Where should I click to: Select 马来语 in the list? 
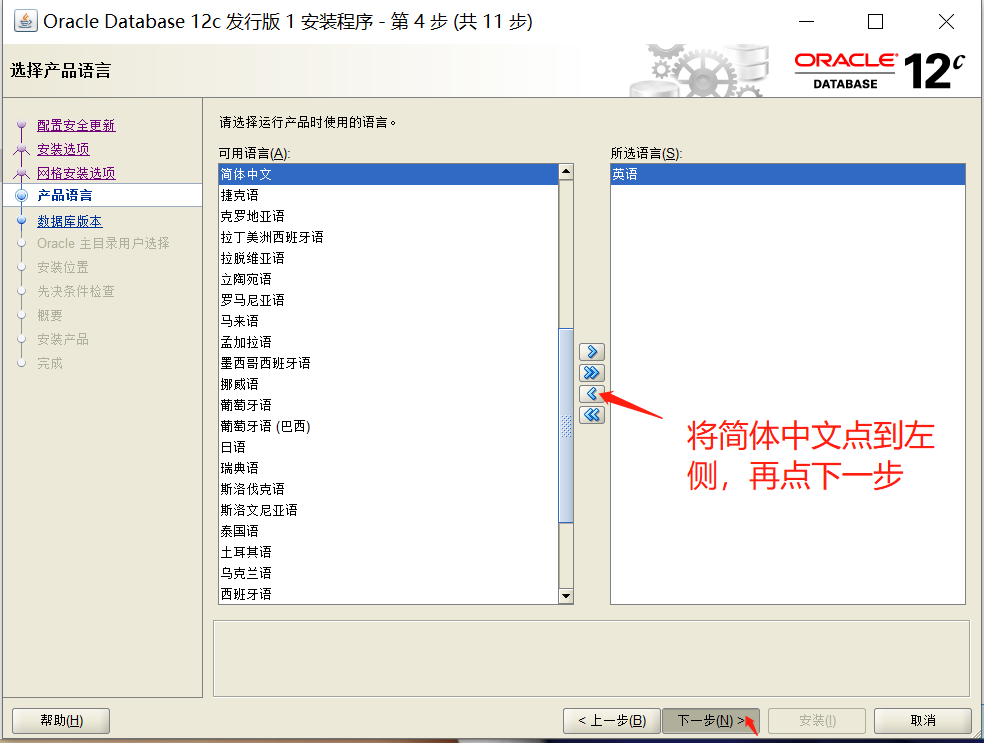(x=388, y=321)
